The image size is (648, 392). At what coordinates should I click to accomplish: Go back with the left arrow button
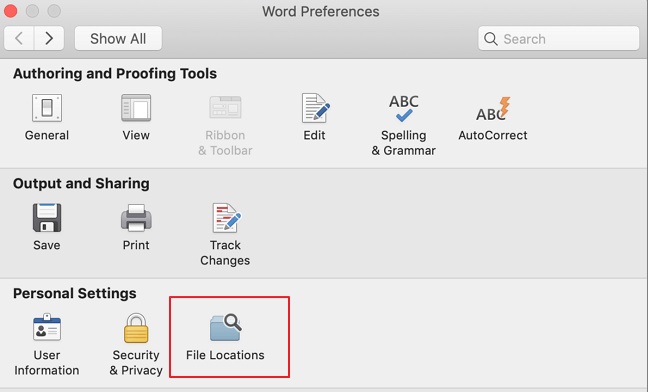[19, 38]
